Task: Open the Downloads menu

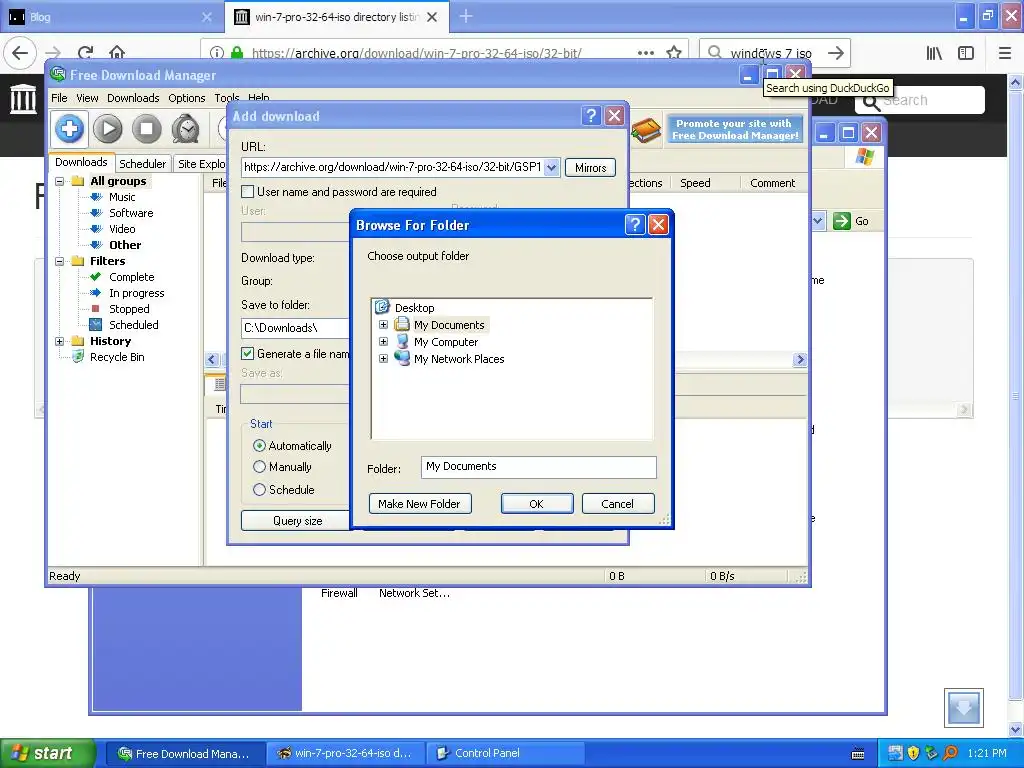Action: [133, 98]
